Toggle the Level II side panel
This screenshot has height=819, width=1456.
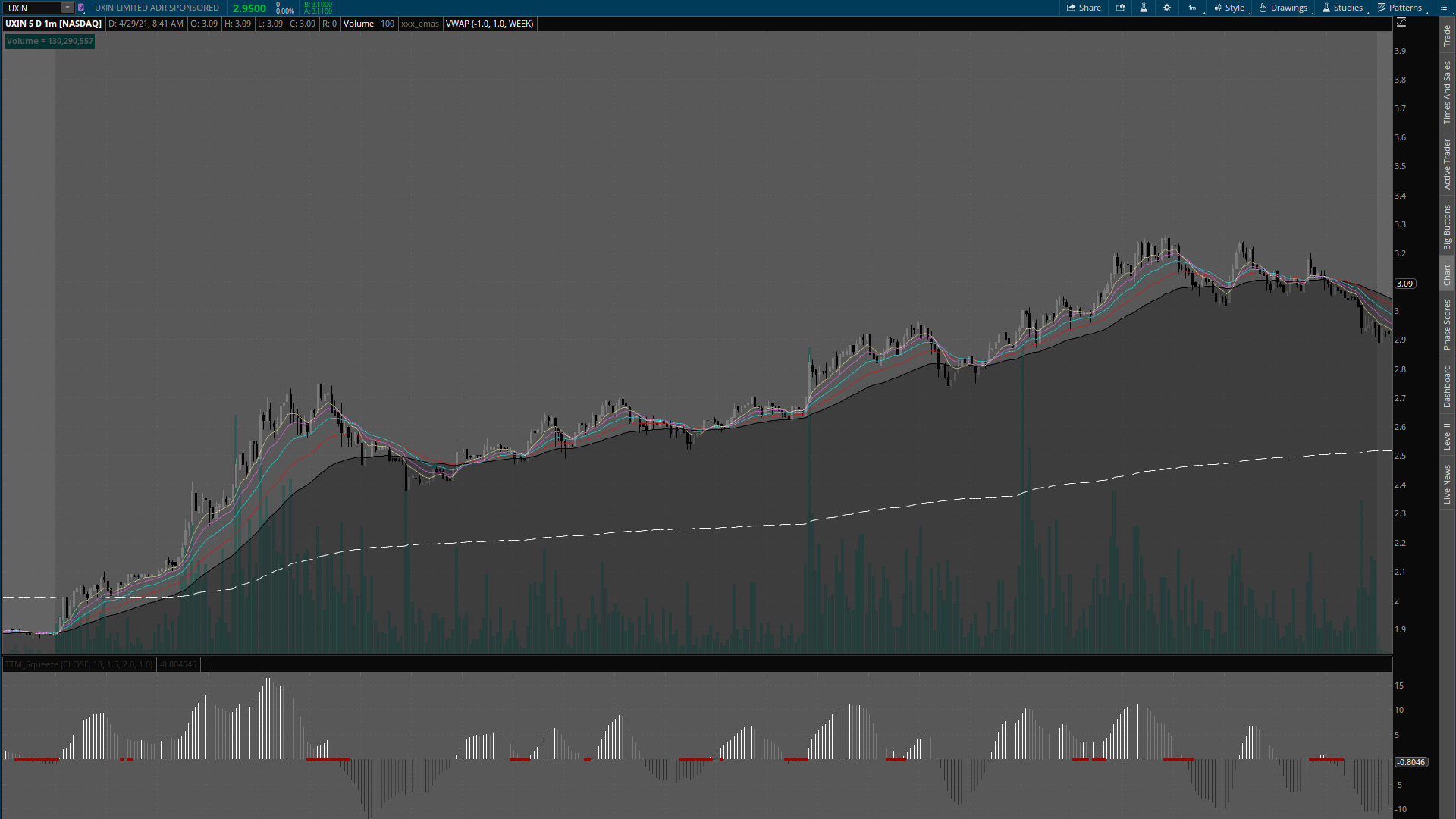pos(1447,436)
